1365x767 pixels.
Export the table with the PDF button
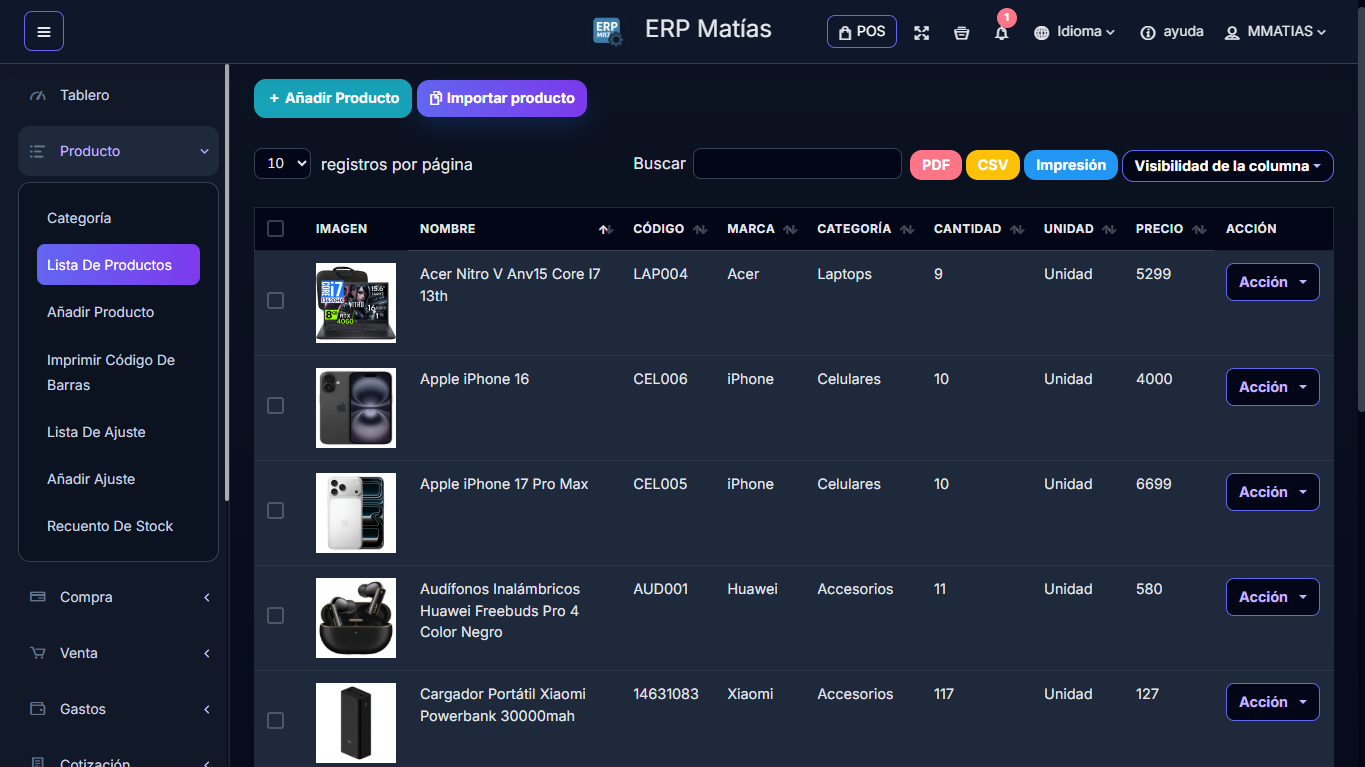(x=935, y=165)
